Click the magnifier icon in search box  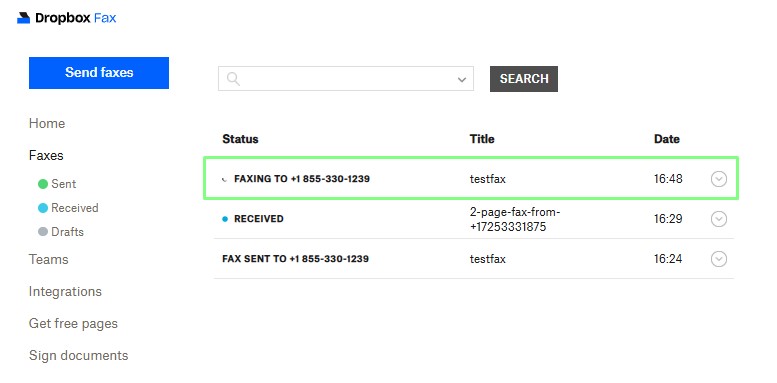point(233,79)
